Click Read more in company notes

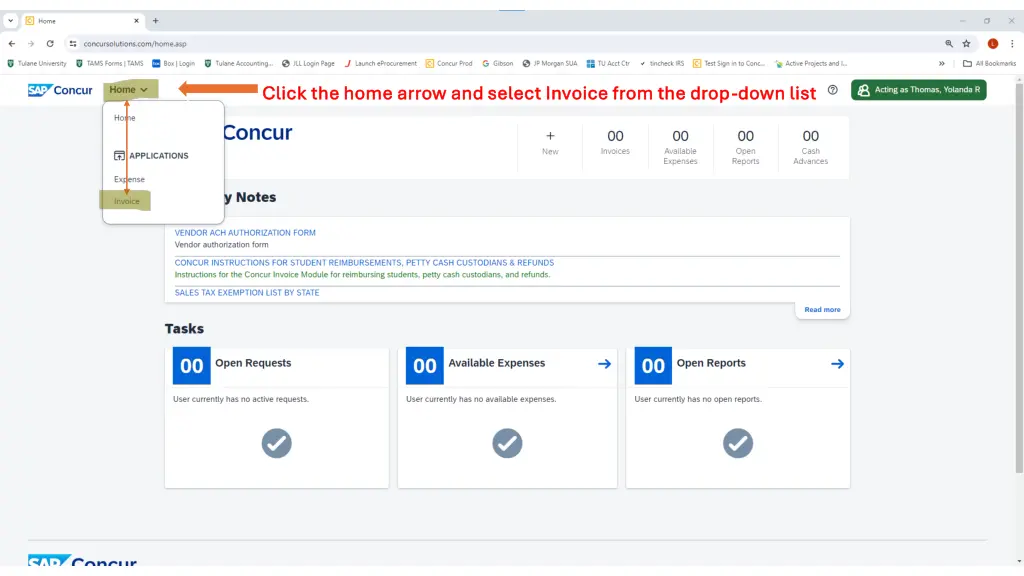tap(822, 310)
